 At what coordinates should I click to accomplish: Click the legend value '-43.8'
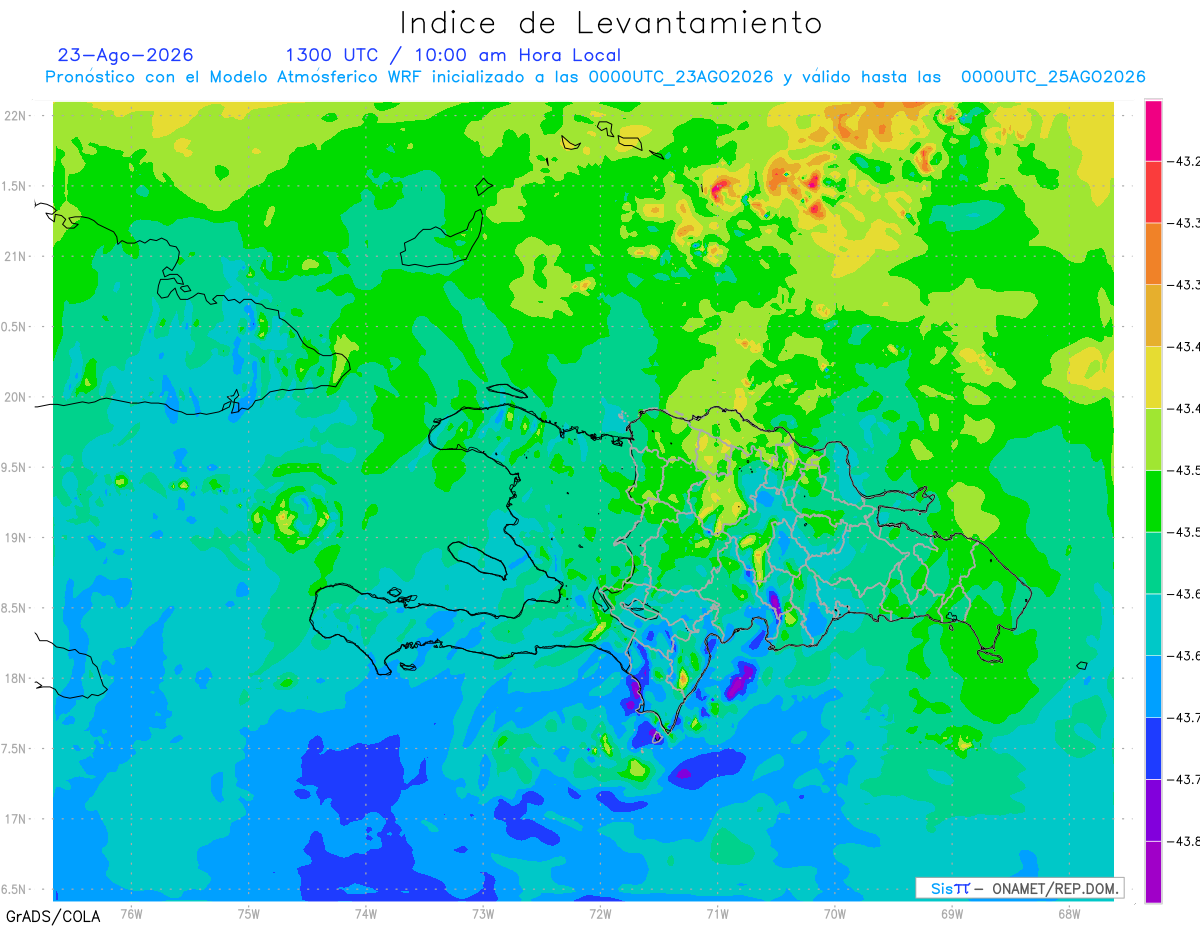1186,841
